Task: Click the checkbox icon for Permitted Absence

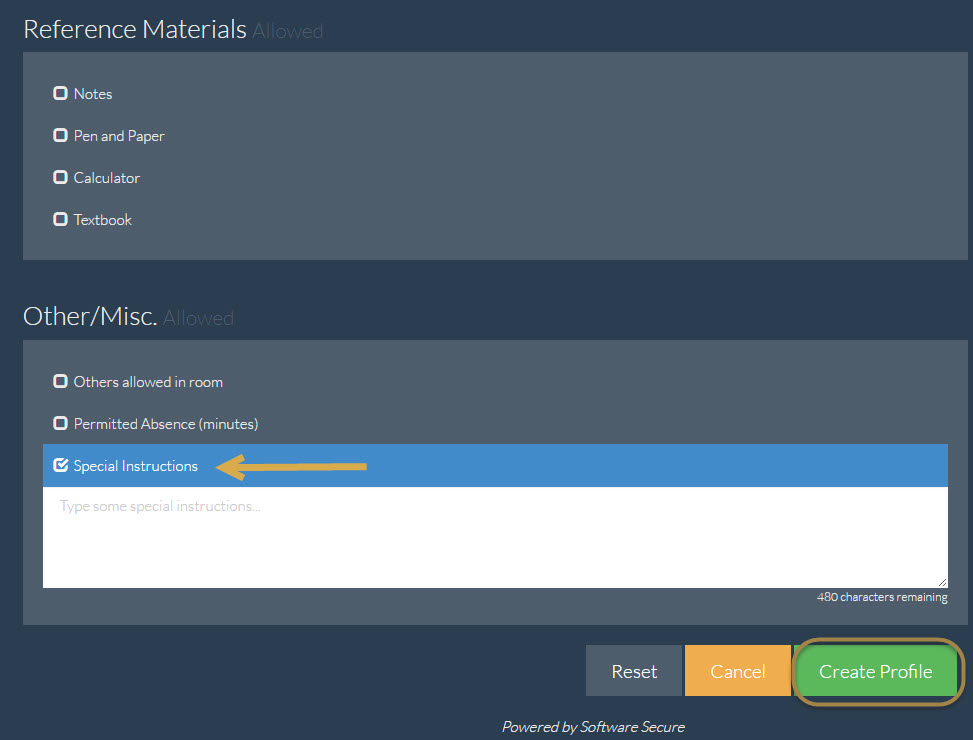Action: (x=60, y=423)
